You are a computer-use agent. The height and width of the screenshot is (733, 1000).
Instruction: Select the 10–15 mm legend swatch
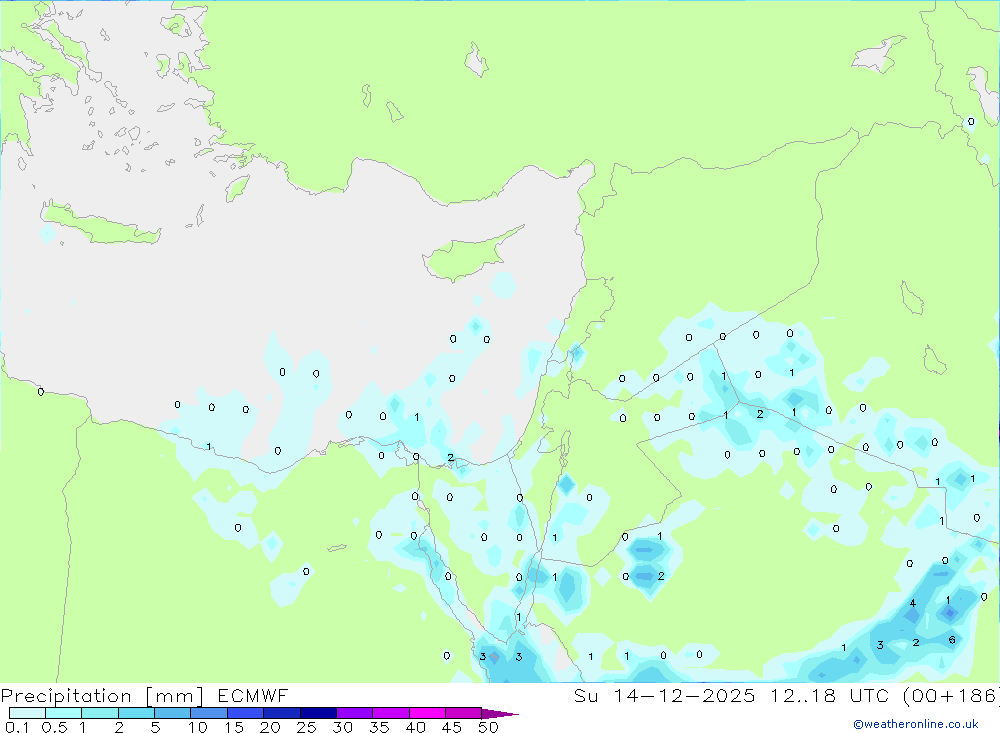tap(209, 713)
